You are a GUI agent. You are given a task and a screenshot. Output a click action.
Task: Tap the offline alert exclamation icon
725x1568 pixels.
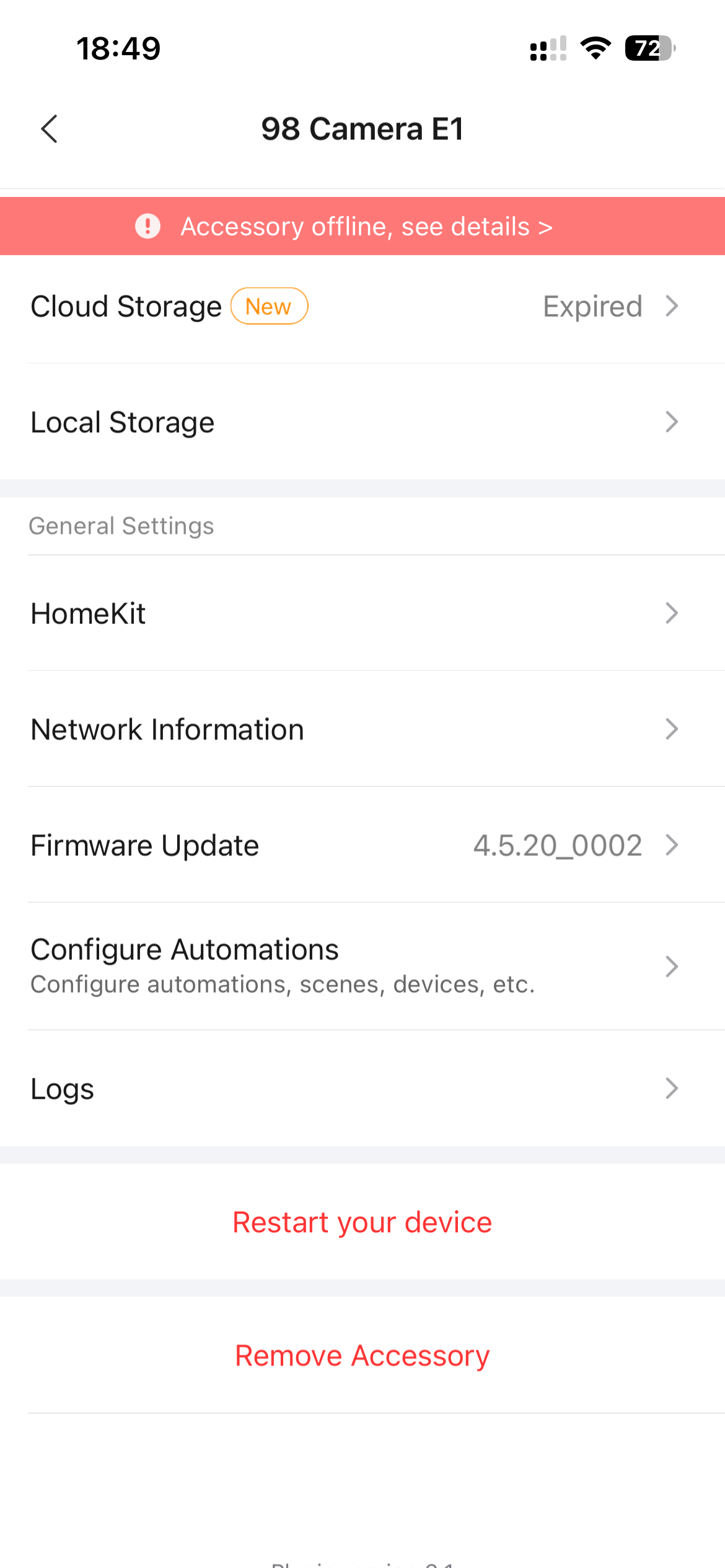click(147, 226)
